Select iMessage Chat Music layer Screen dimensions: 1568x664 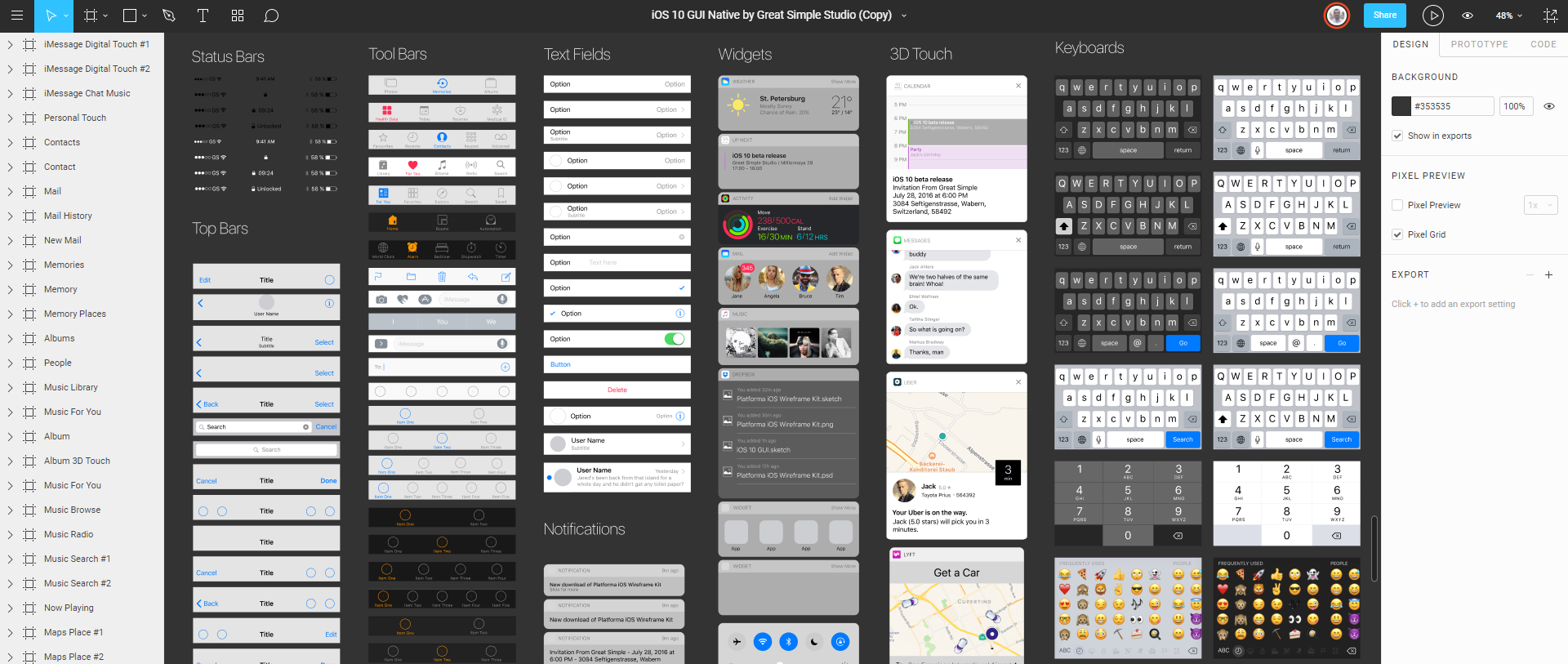[87, 93]
